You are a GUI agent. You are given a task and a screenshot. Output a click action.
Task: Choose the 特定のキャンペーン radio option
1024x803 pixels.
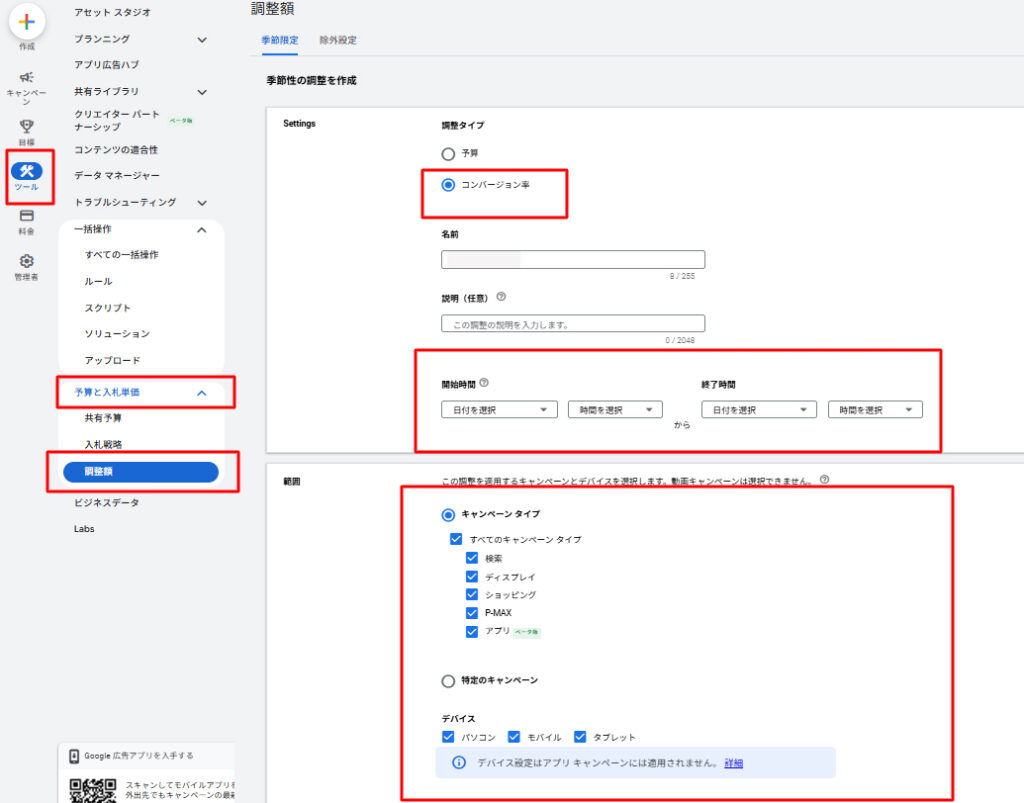[448, 681]
